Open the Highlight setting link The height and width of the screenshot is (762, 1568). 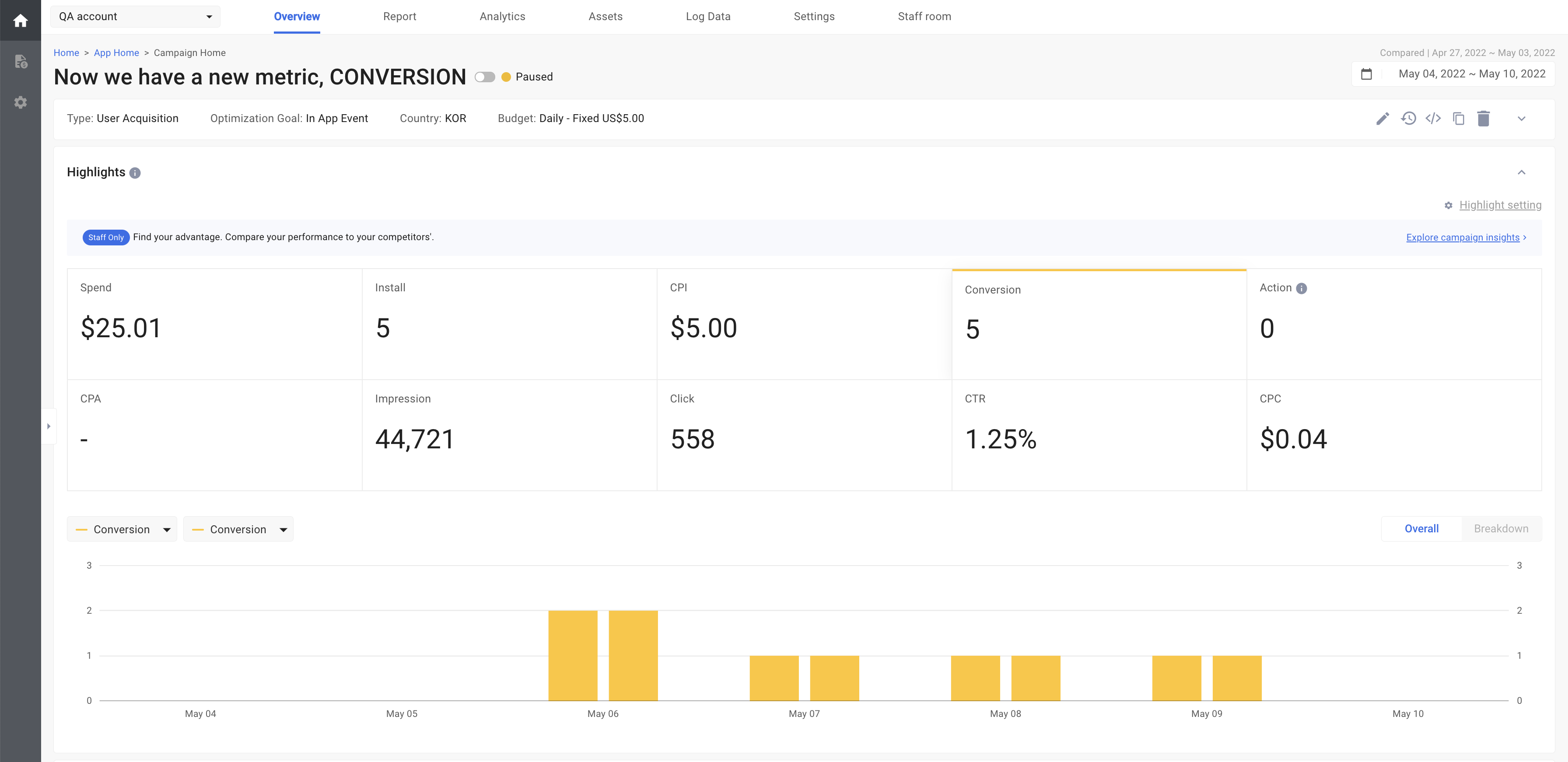(x=1500, y=205)
